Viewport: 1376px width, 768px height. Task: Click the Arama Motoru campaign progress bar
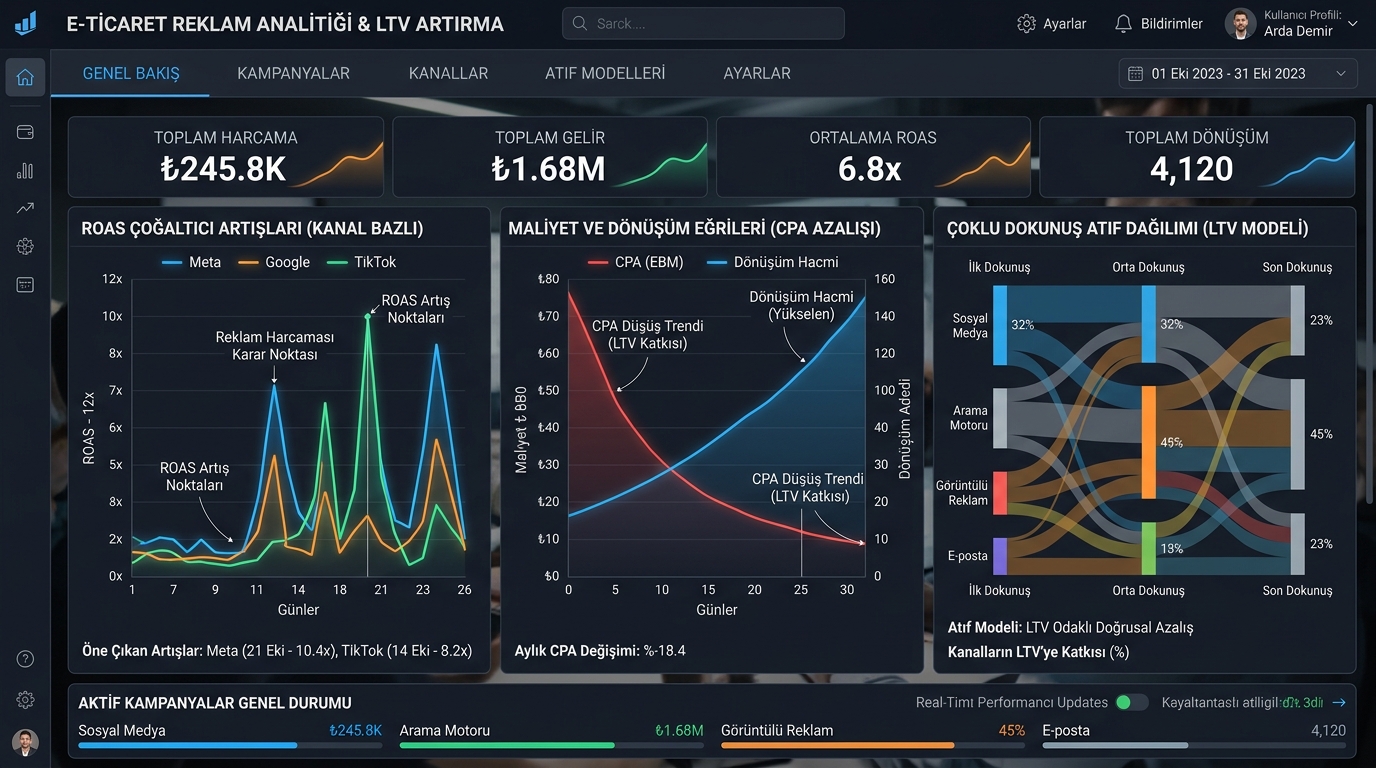click(x=552, y=745)
